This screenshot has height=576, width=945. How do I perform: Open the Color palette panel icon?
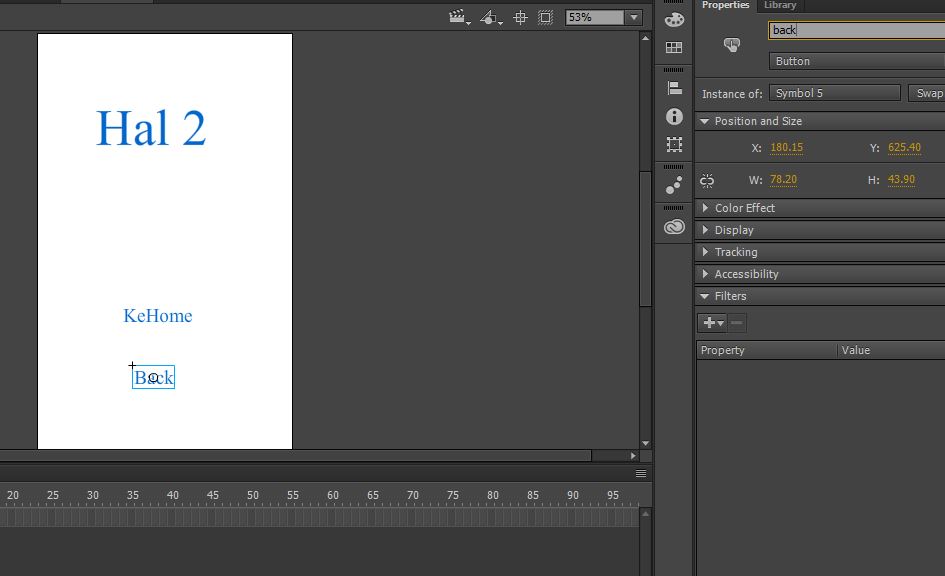tap(674, 20)
